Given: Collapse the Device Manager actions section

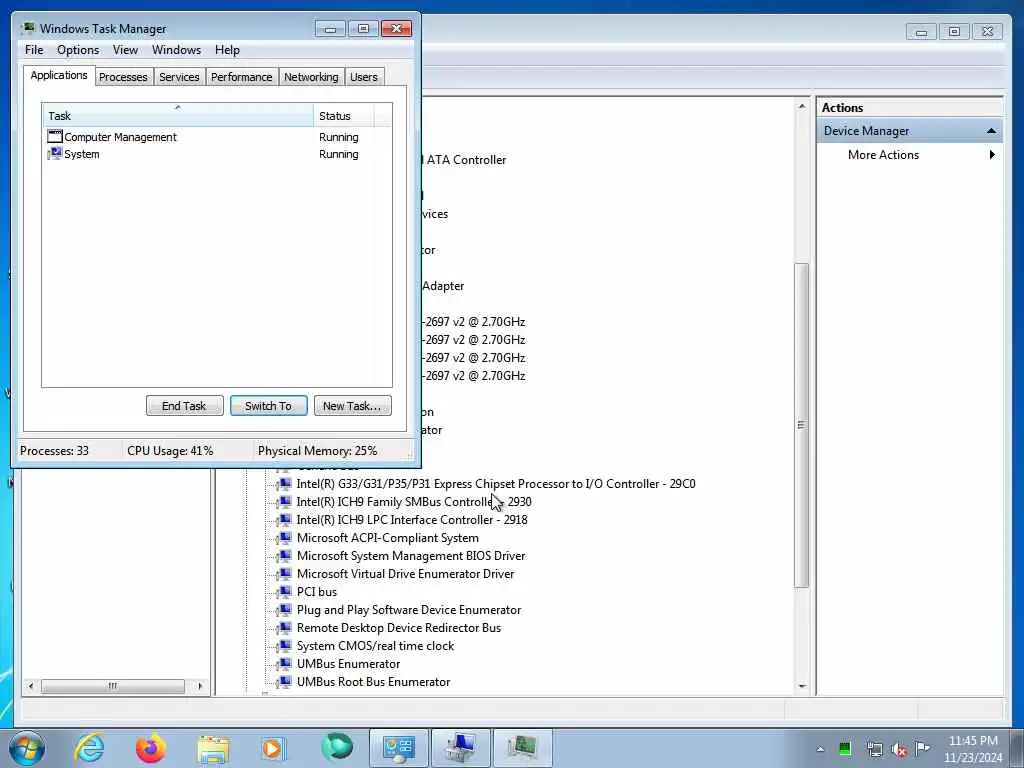Looking at the screenshot, I should point(991,131).
